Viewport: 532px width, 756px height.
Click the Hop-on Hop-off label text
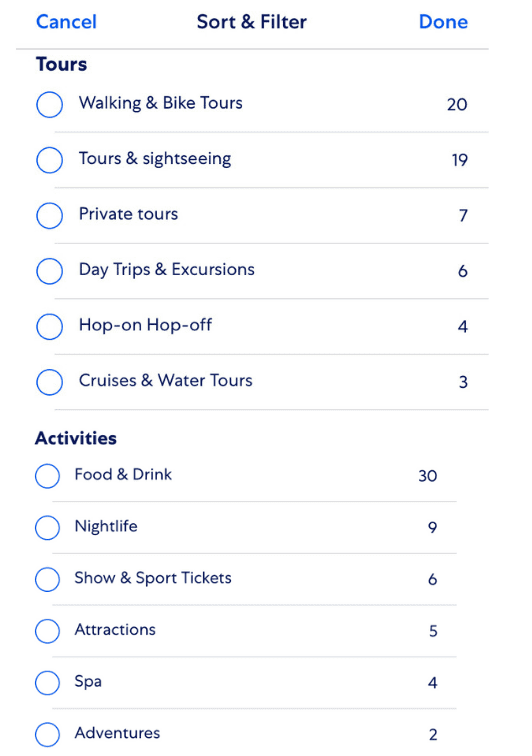pyautogui.click(x=145, y=325)
